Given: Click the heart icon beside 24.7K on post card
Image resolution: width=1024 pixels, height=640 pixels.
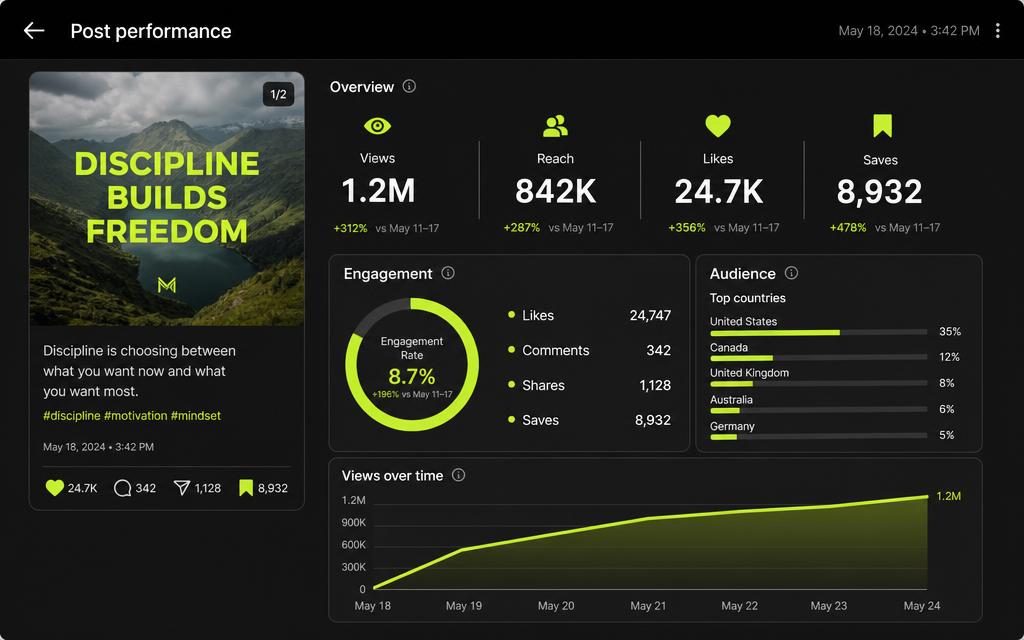Looking at the screenshot, I should coord(55,488).
